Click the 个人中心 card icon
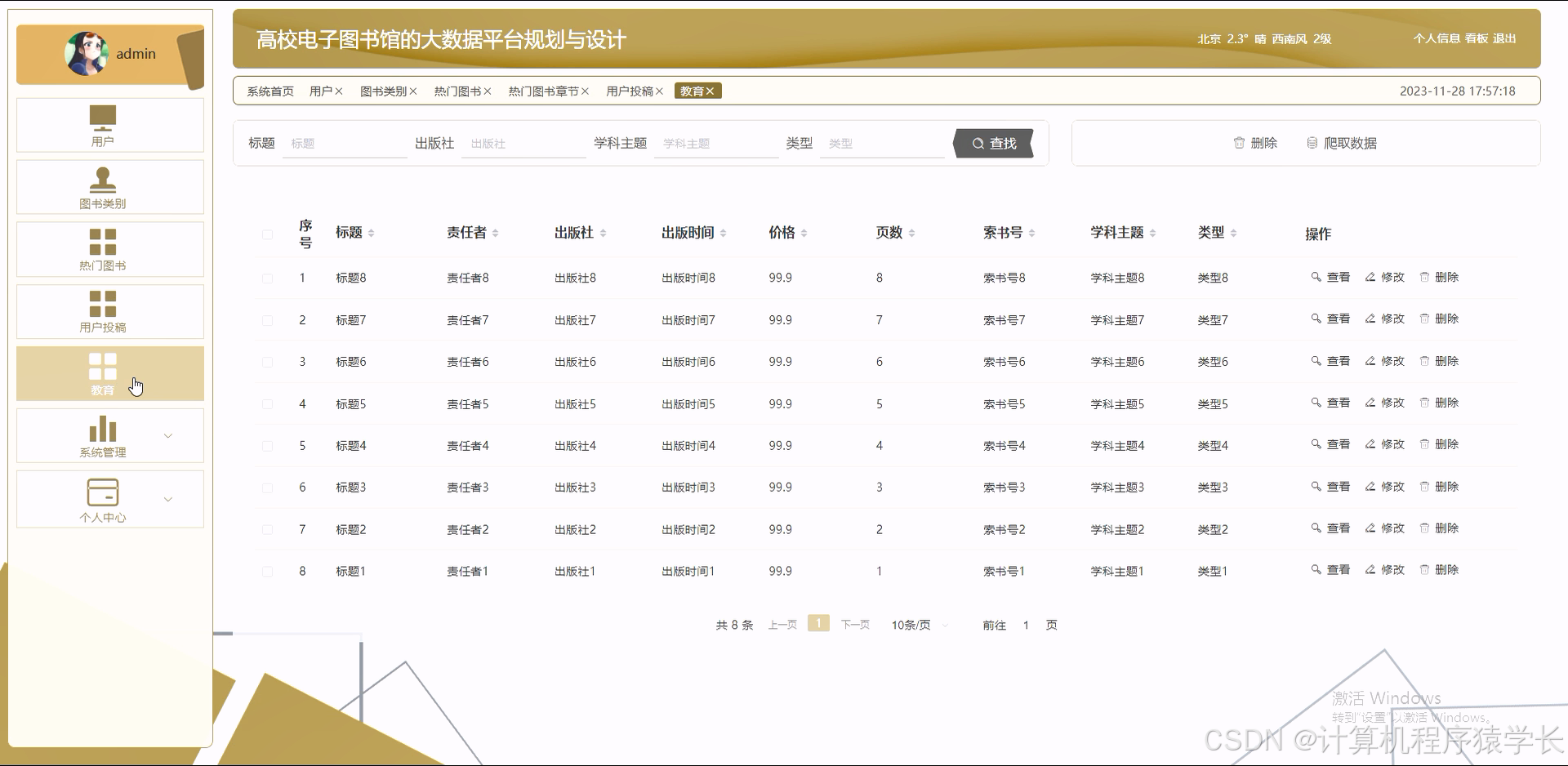 [x=103, y=492]
